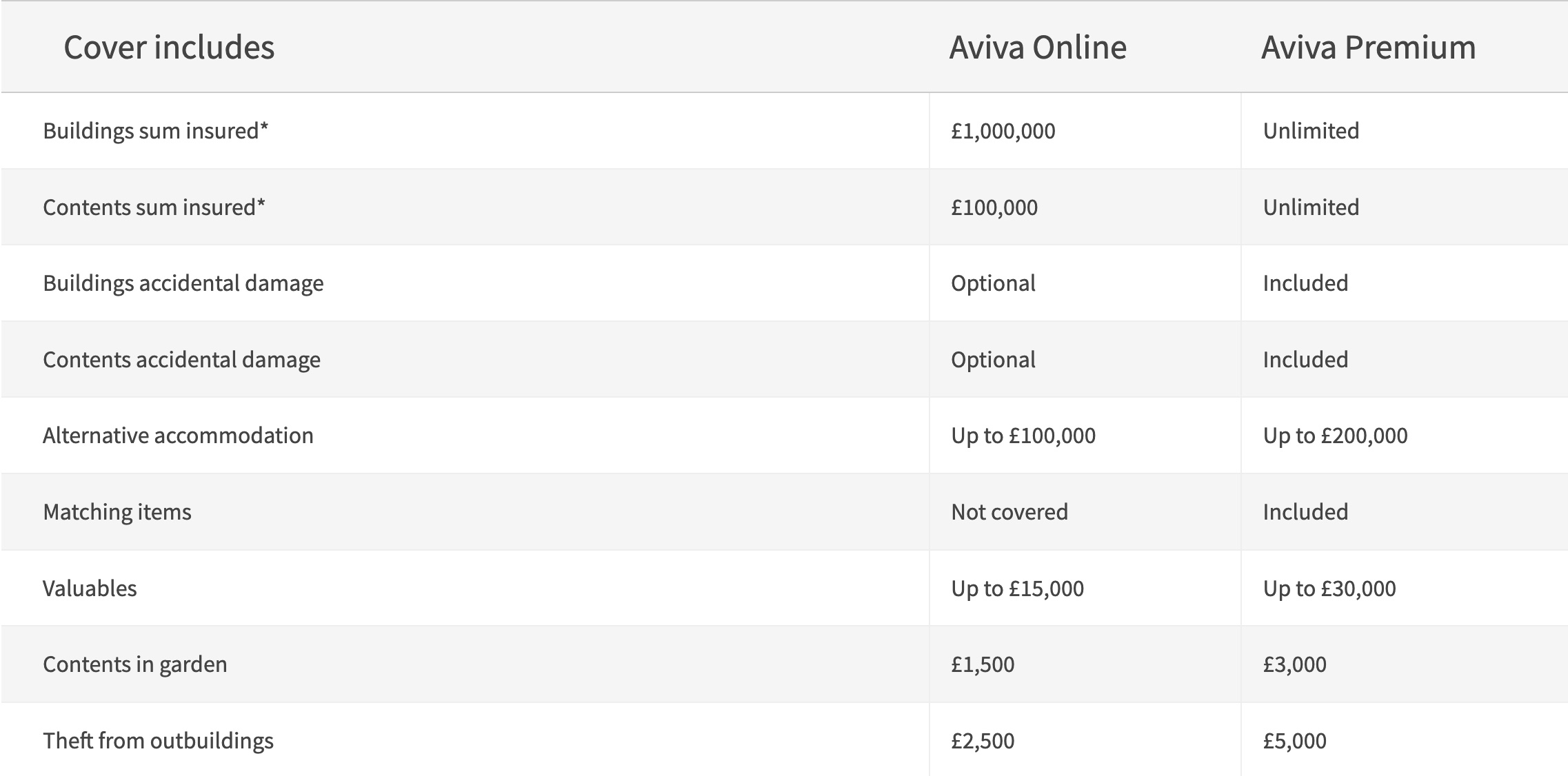Screen dimensions: 1568x776
Task: Select the 'Aviva Online' column heading
Action: 1038,48
